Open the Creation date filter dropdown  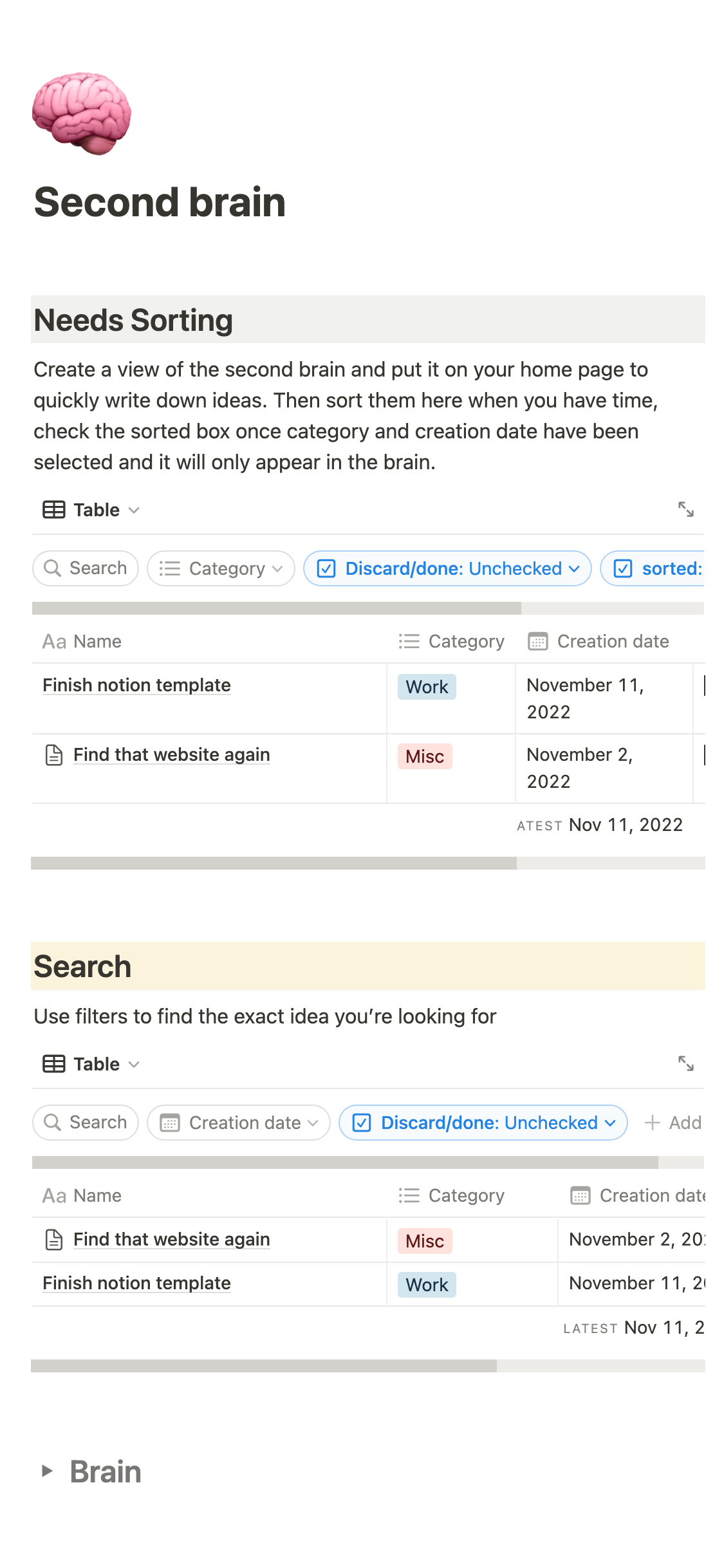tap(239, 1123)
